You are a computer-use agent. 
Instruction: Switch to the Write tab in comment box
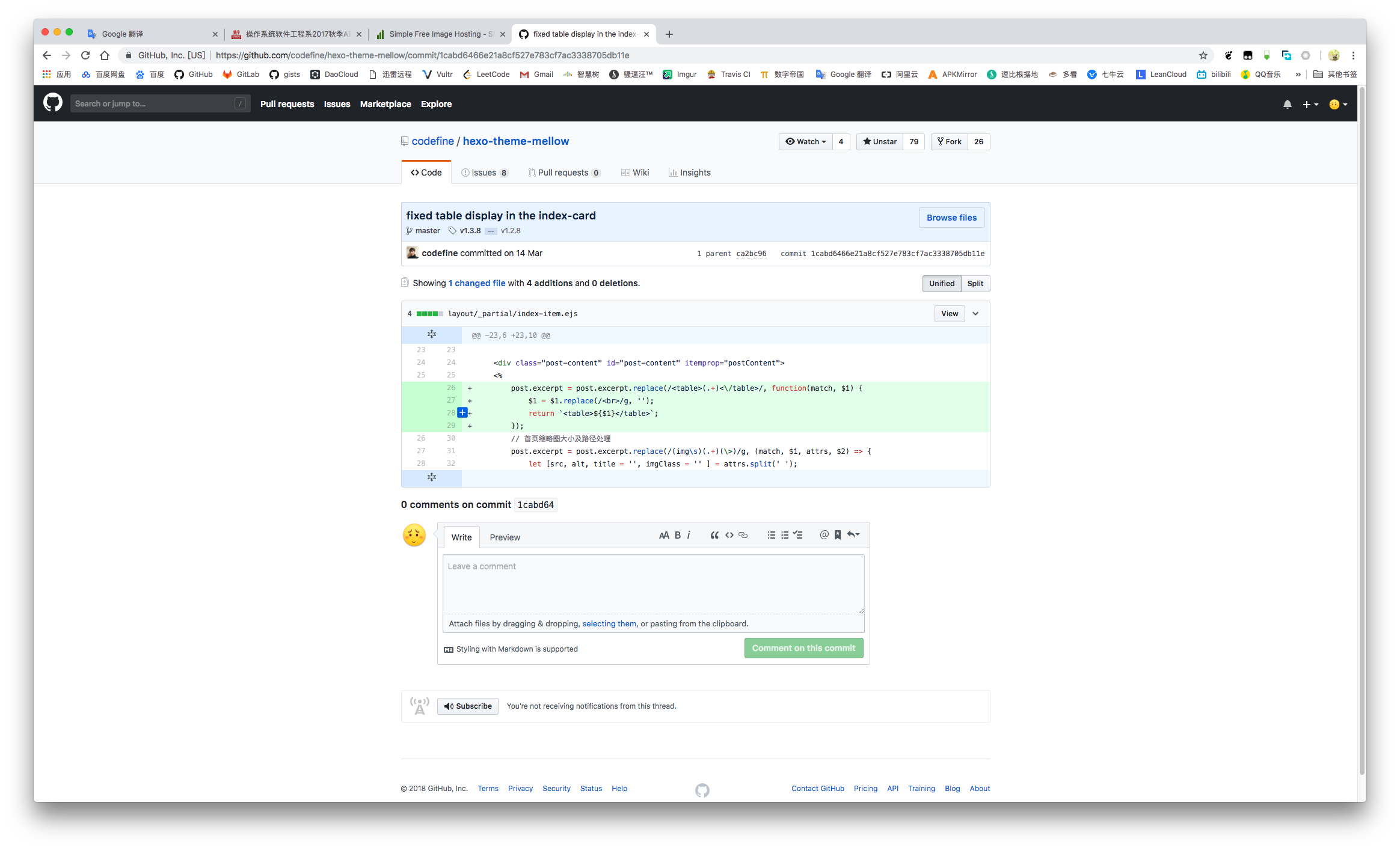click(460, 537)
